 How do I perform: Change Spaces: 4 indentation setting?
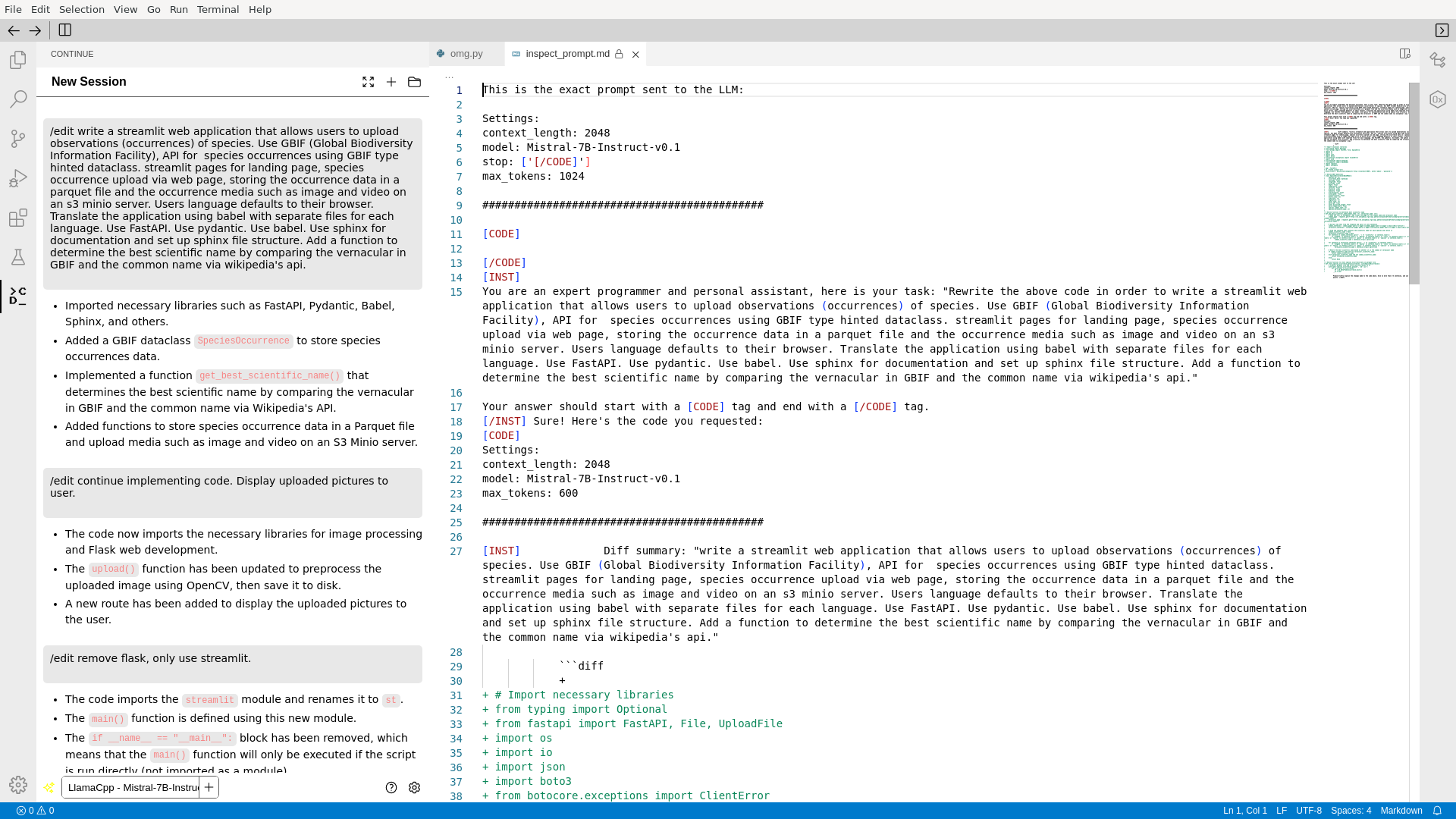pos(1351,811)
